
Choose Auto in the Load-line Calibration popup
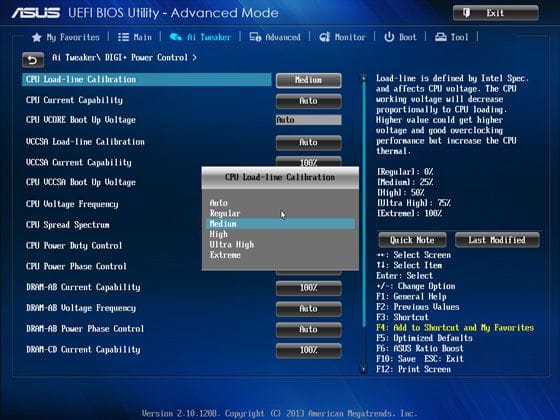point(280,203)
